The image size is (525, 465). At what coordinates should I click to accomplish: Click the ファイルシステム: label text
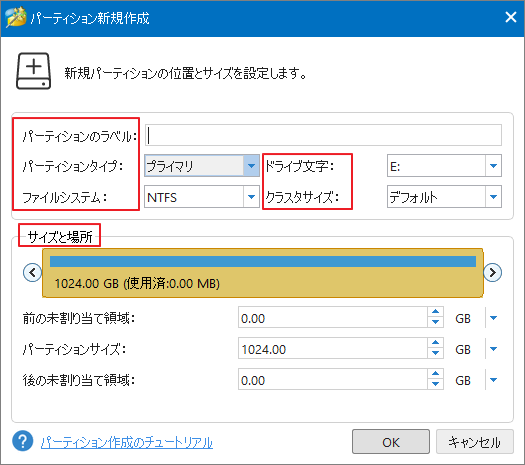point(65,197)
